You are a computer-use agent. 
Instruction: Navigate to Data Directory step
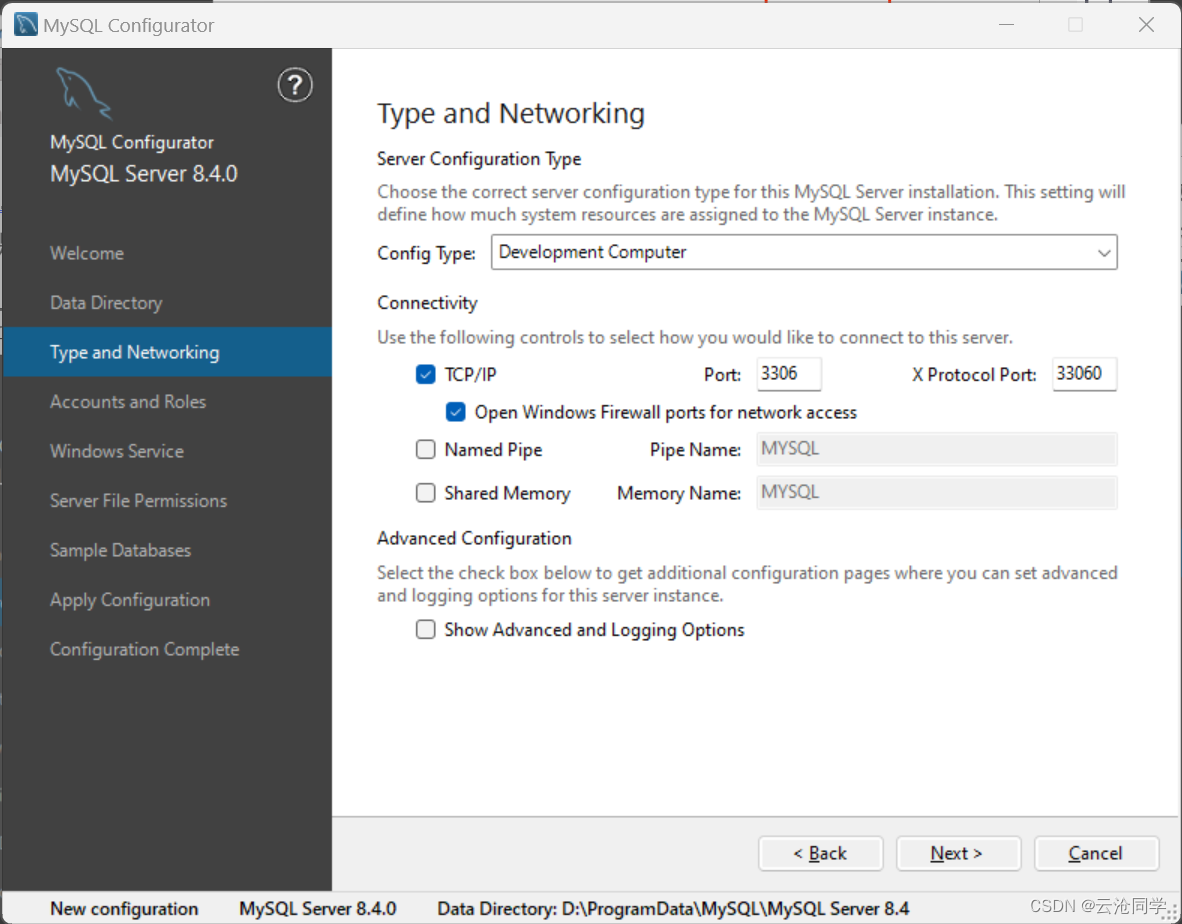[105, 302]
